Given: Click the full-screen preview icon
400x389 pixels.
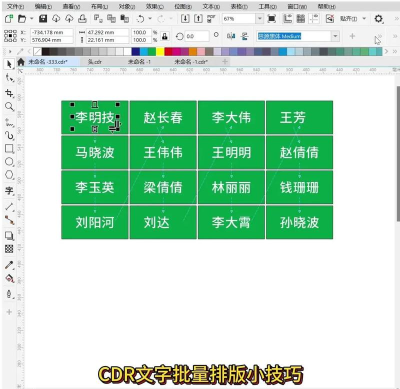Looking at the screenshot, I should [x=272, y=19].
